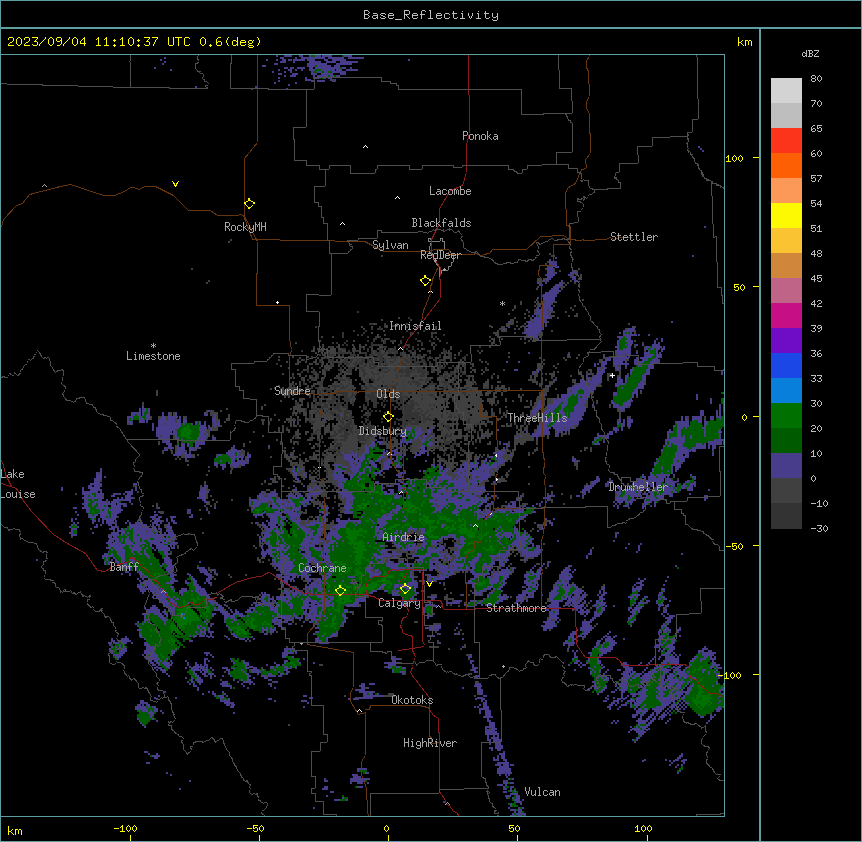Select the orange 57-60 dBZ legend swatch
The image size is (862, 842).
[x=786, y=165]
